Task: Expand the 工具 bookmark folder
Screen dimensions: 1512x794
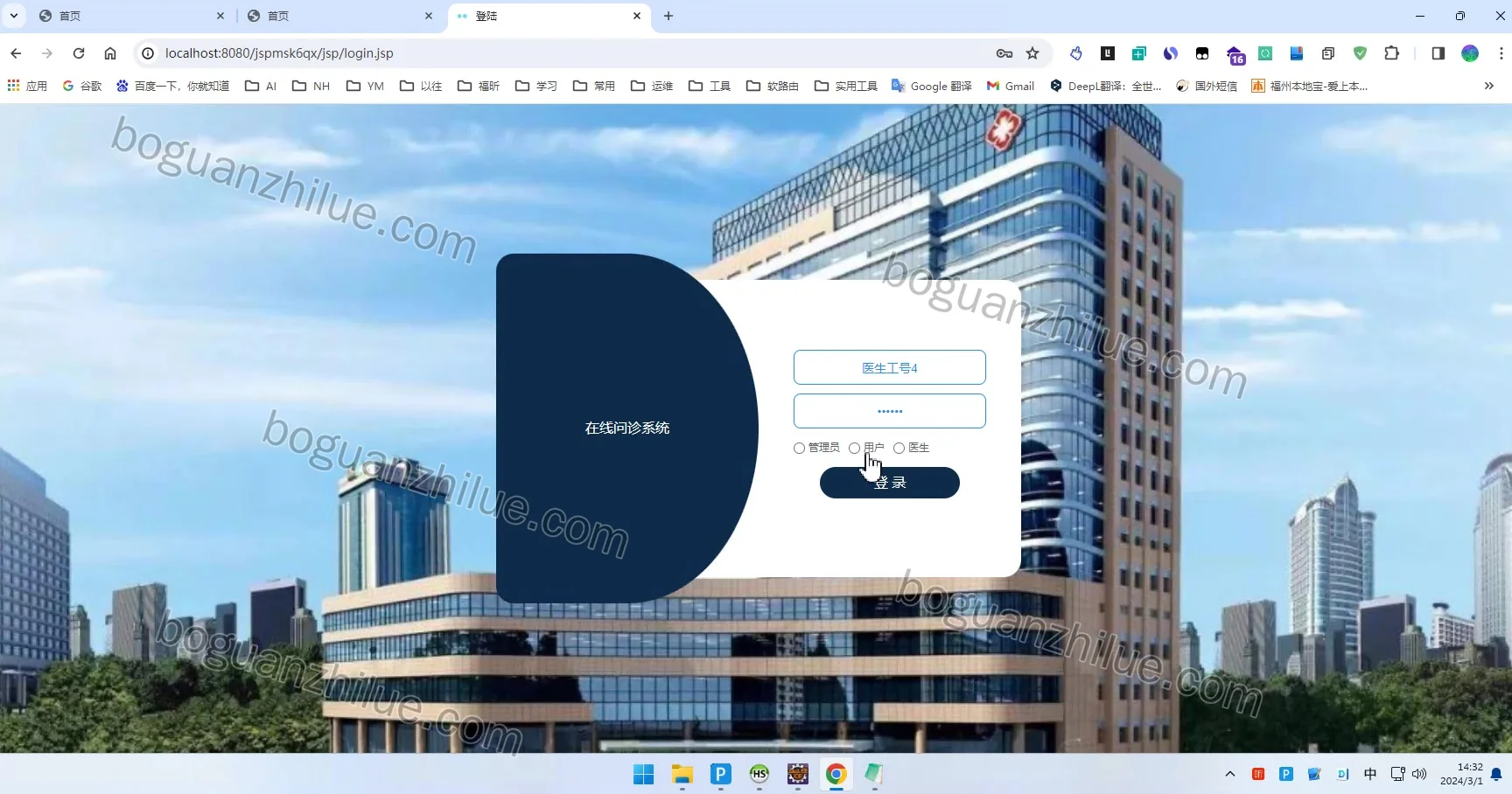Action: pyautogui.click(x=710, y=86)
